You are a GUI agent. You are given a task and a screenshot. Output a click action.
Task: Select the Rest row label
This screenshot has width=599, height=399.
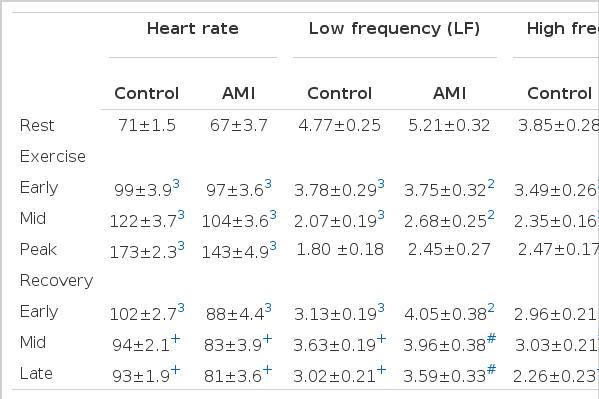tap(37, 125)
